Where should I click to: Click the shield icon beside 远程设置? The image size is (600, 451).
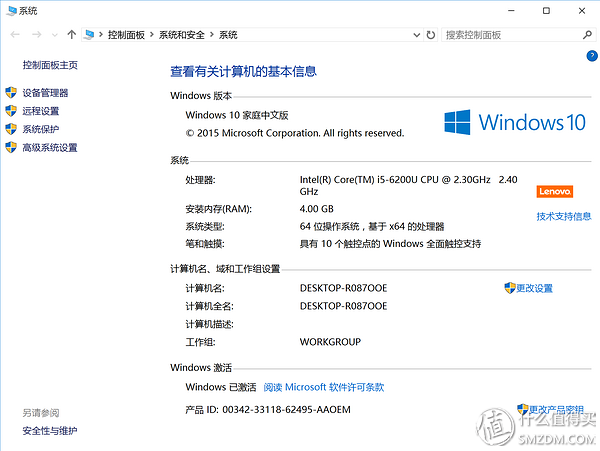tap(11, 111)
